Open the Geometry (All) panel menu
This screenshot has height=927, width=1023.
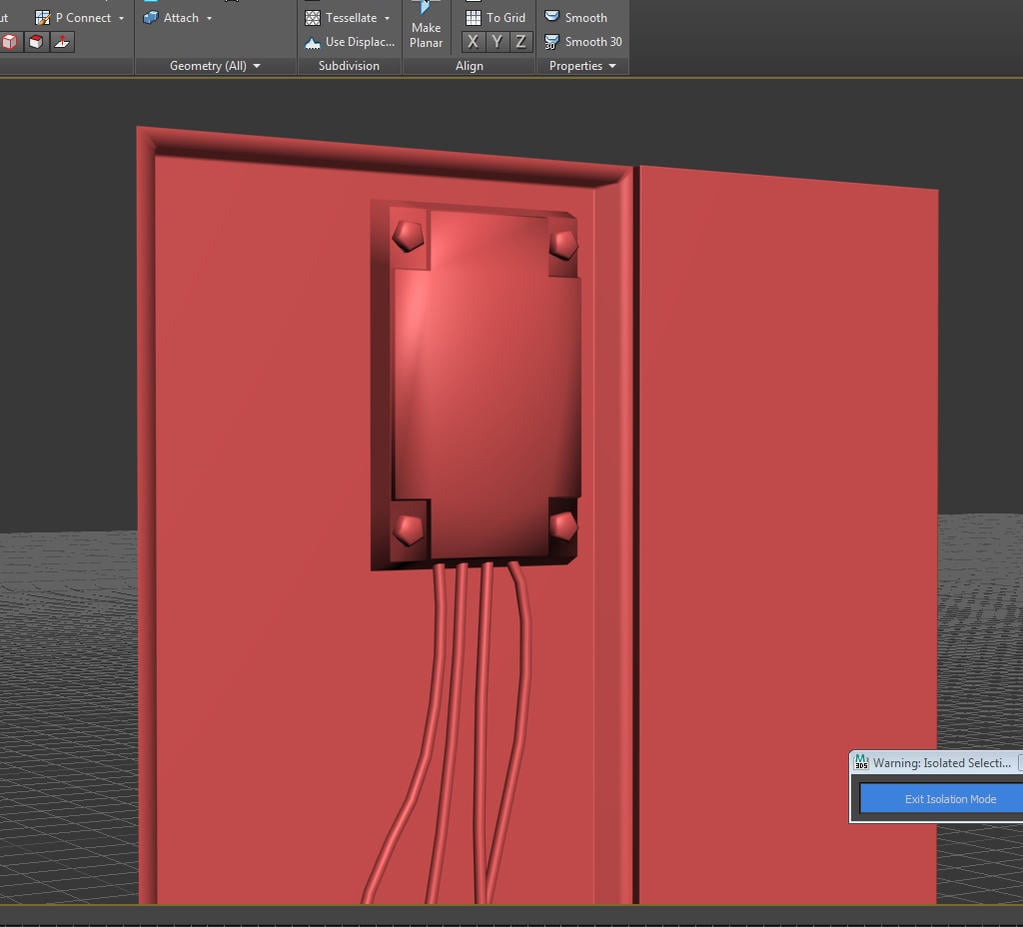coord(258,65)
